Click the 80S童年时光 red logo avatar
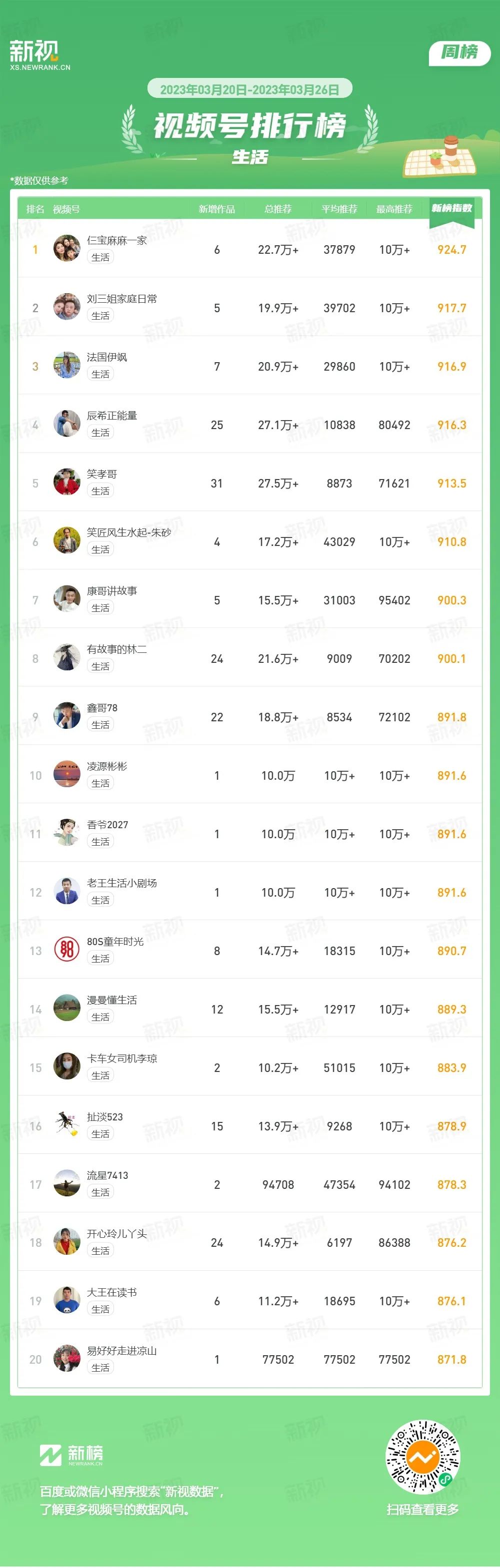 [66, 950]
